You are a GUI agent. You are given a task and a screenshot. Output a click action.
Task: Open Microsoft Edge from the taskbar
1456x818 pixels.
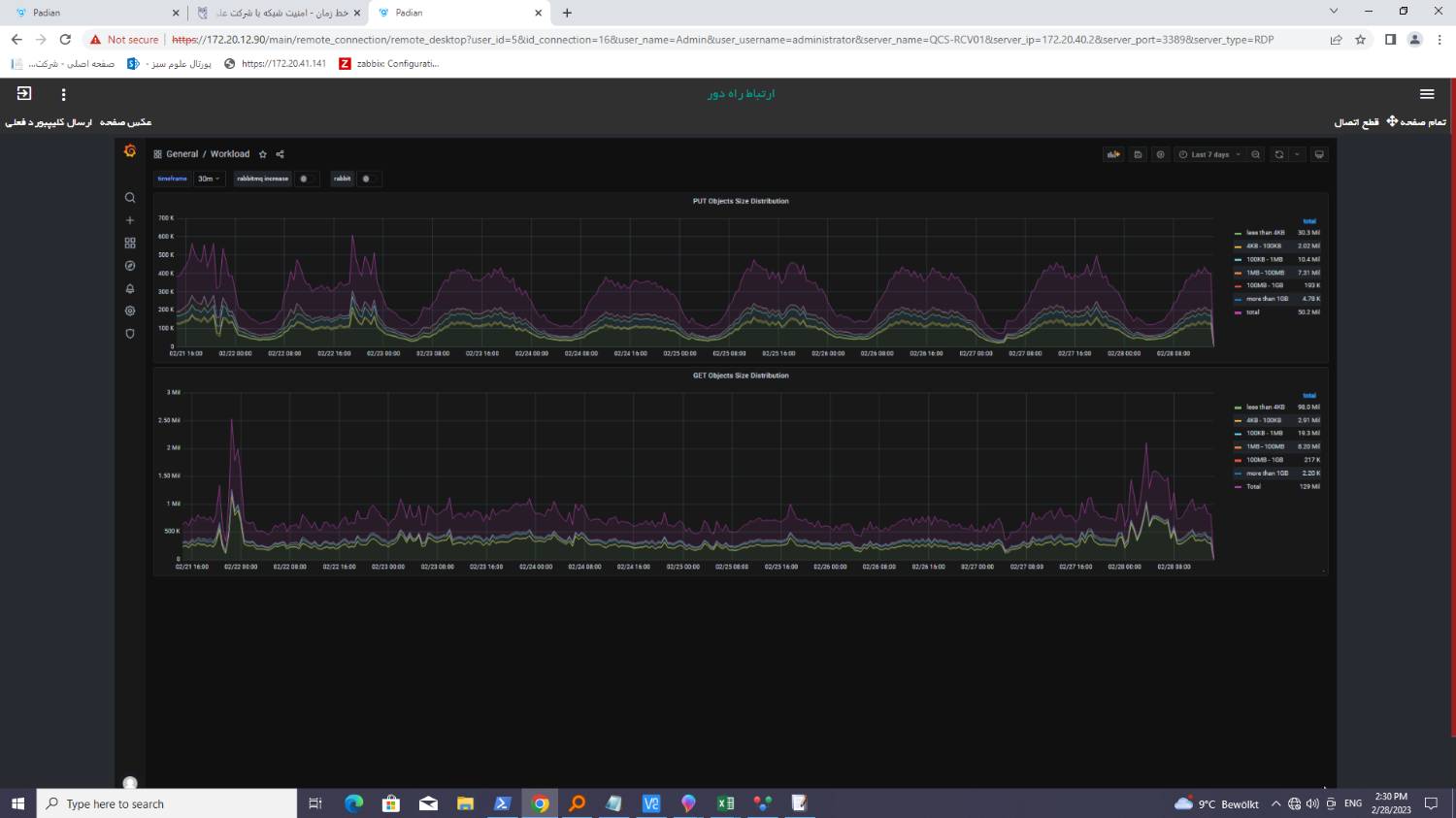(x=354, y=803)
